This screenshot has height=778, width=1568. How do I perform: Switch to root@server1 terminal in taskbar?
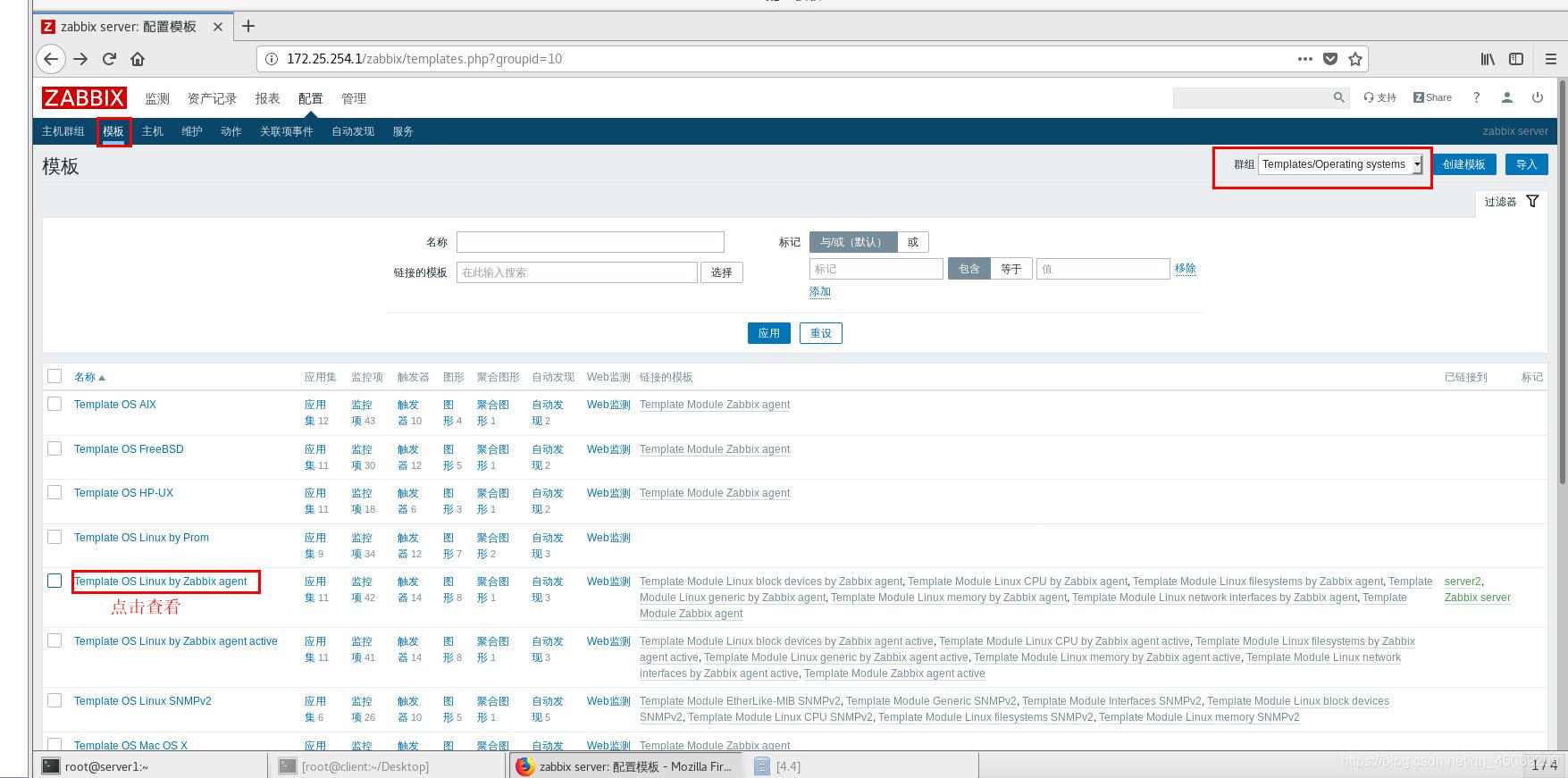150,765
